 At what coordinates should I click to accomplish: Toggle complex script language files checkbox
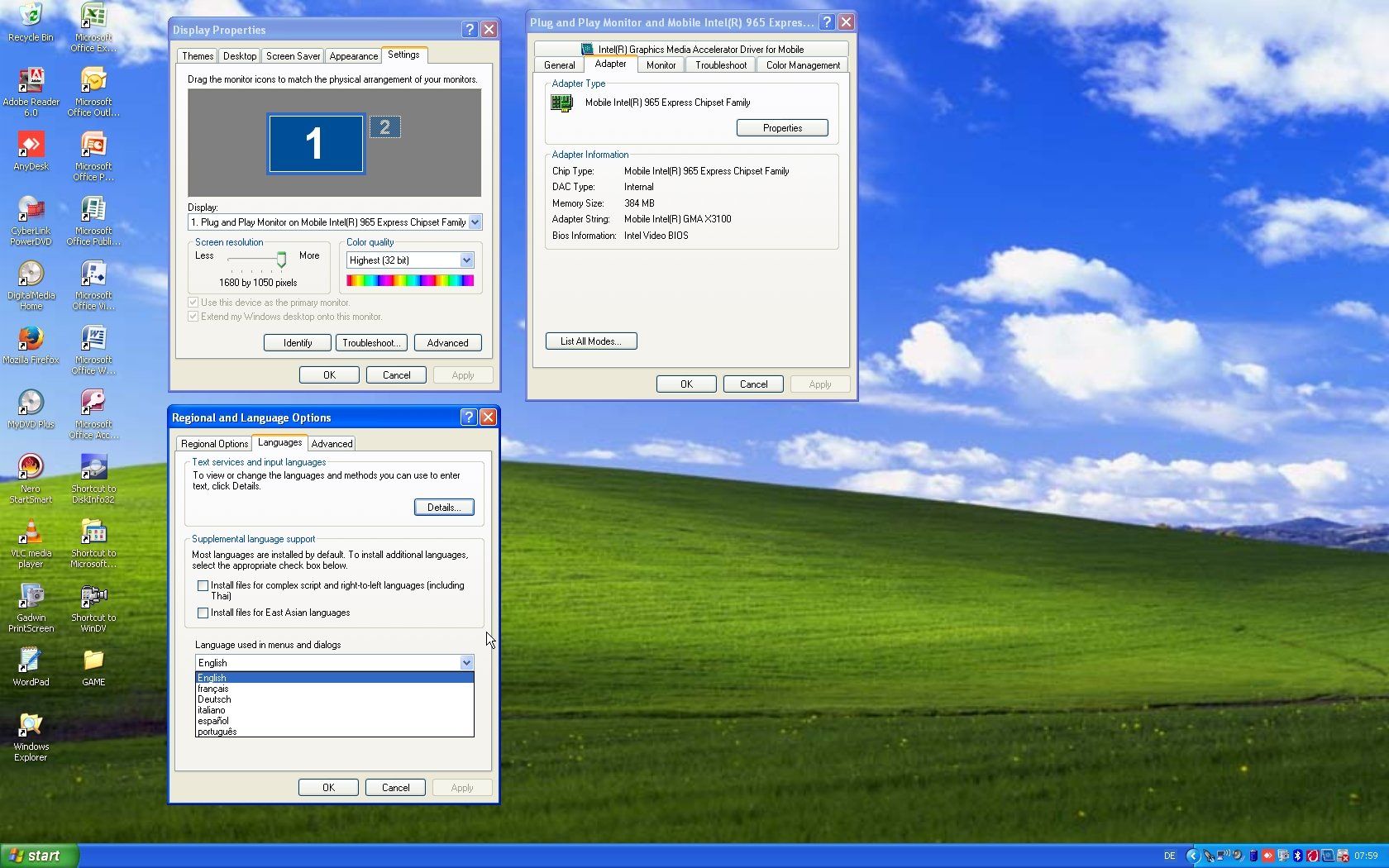(x=203, y=585)
